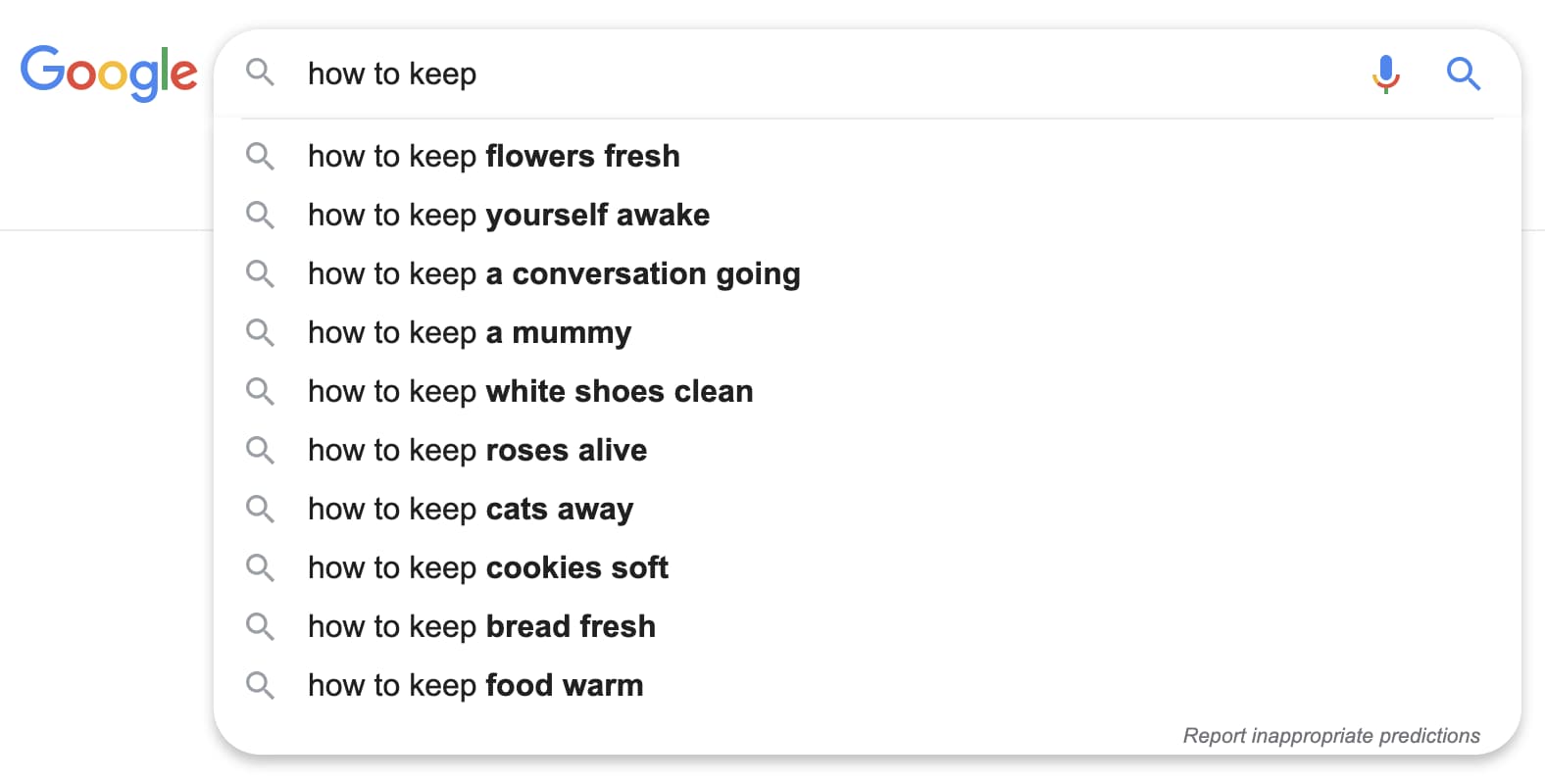Open "Report inappropriate predictions" link
This screenshot has width=1545, height=784.
[x=1330, y=736]
